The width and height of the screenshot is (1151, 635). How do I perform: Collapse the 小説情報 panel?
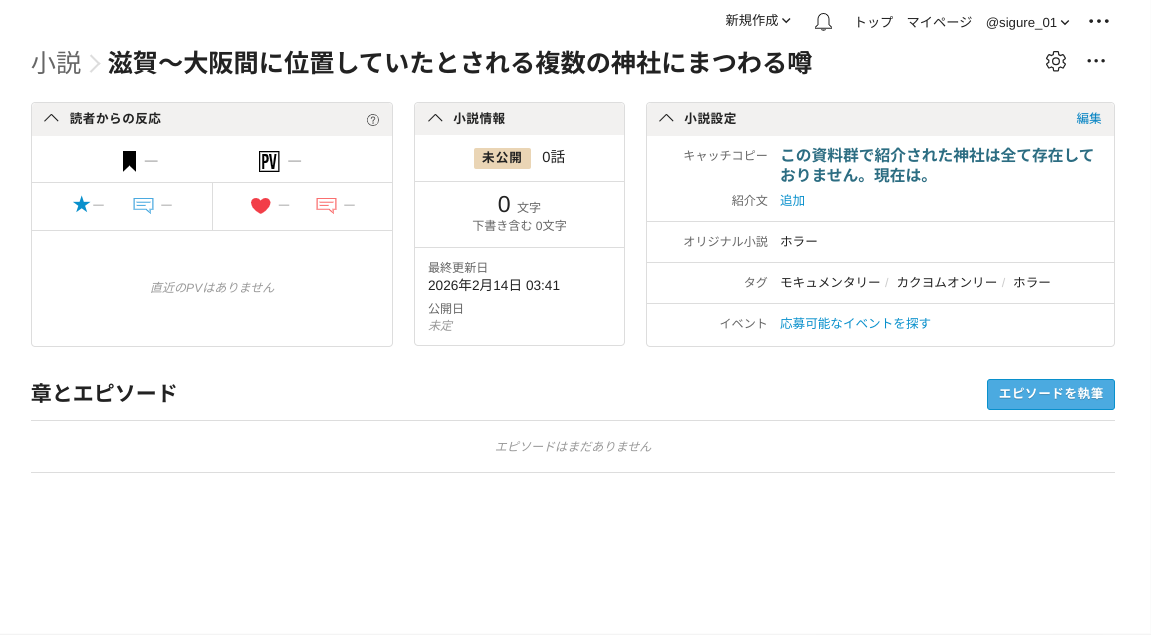coord(435,118)
